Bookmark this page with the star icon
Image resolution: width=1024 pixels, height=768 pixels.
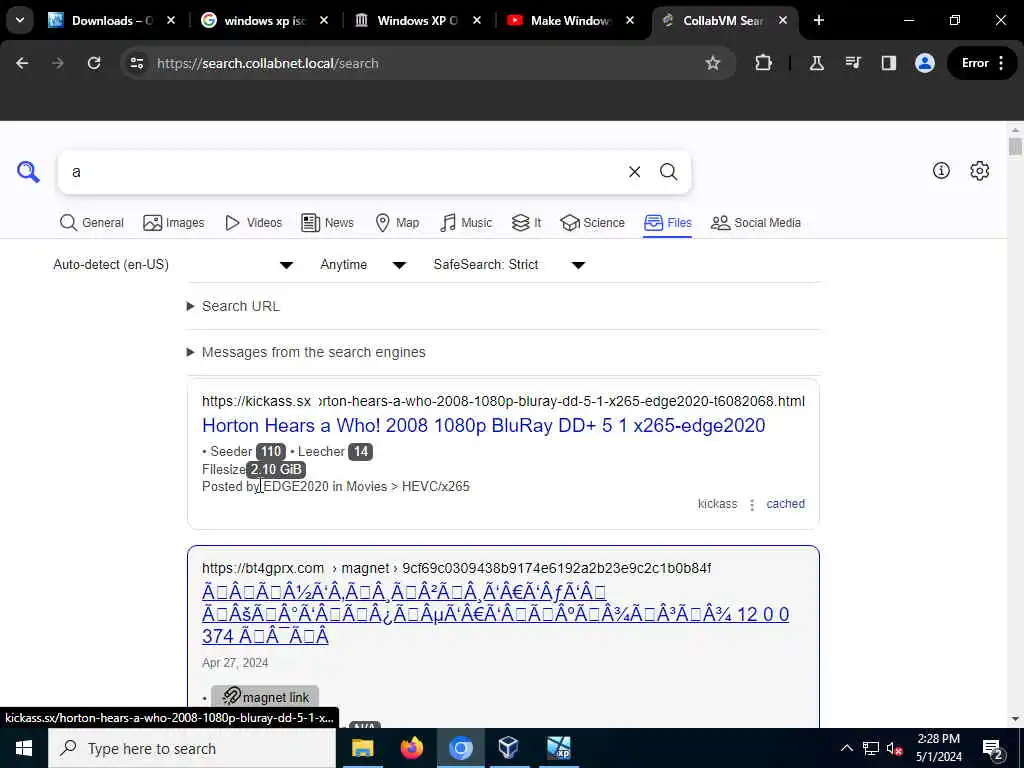click(712, 63)
